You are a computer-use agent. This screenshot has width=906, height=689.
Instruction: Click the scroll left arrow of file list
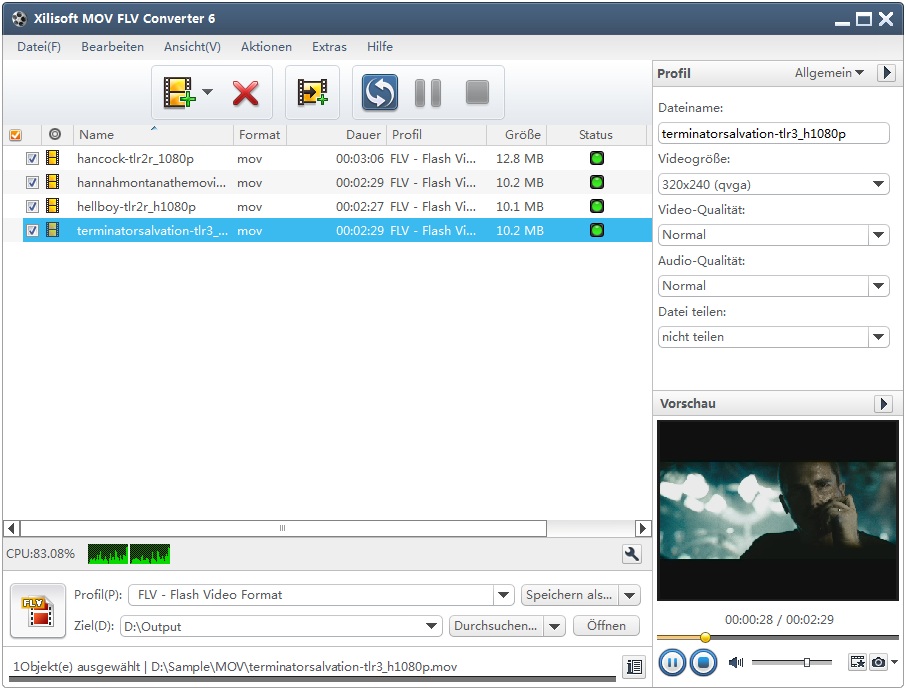12,528
